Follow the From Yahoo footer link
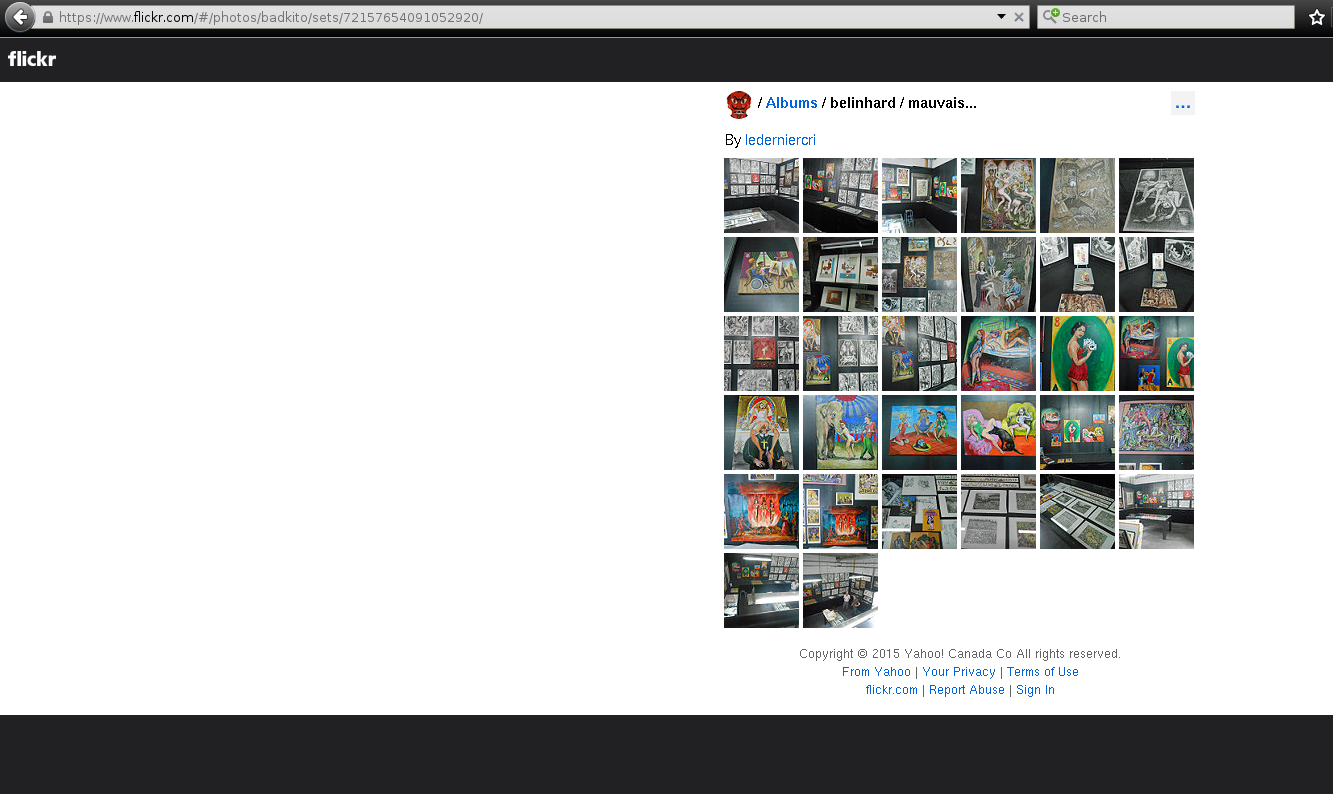The image size is (1333, 794). 876,672
